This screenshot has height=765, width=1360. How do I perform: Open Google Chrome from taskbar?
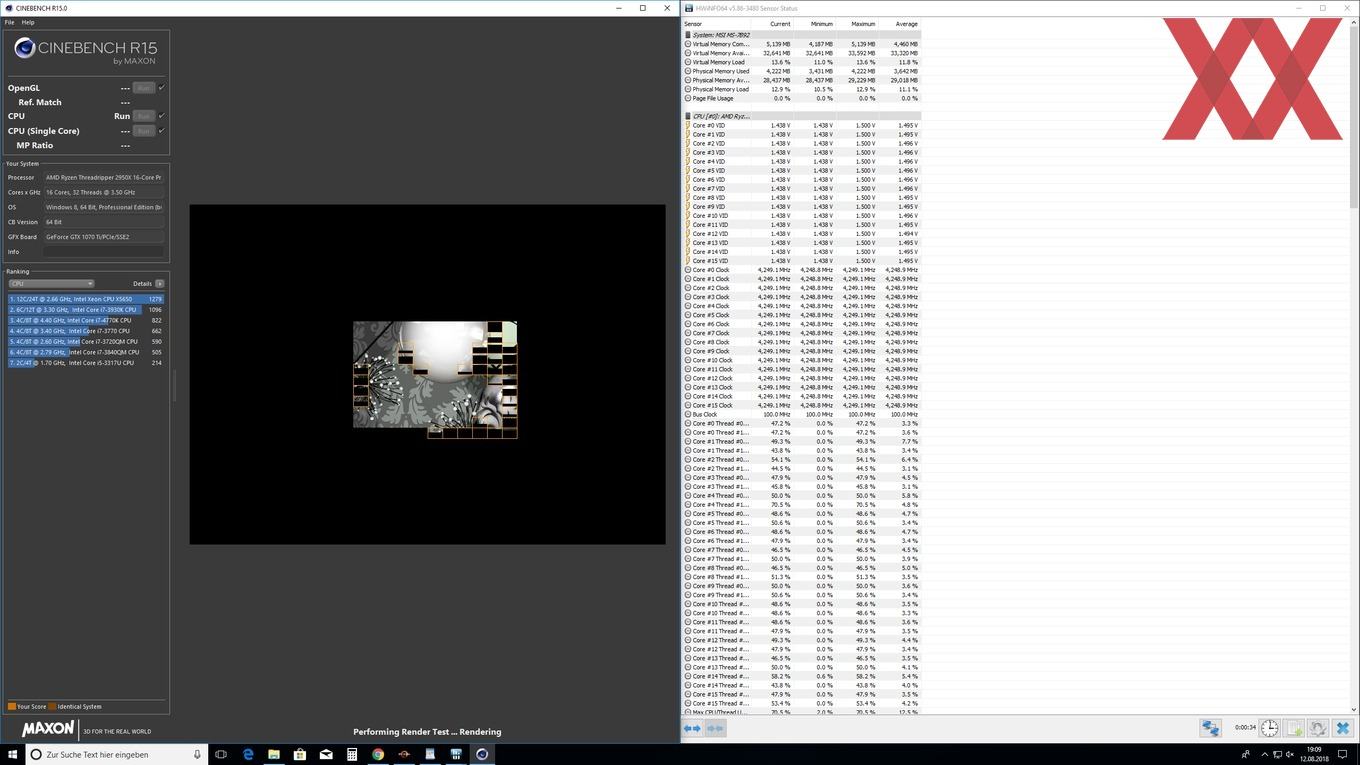tap(378, 754)
